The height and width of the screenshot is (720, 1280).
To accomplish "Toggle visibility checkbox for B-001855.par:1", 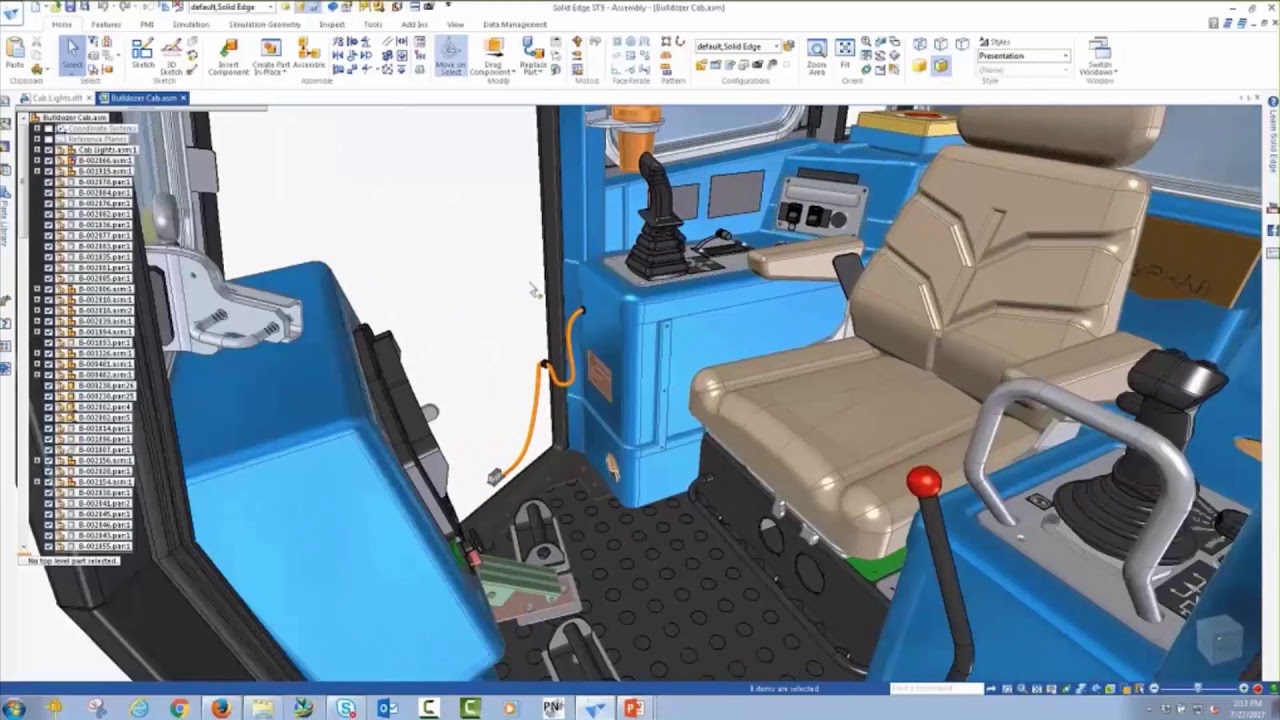I will click(x=48, y=546).
